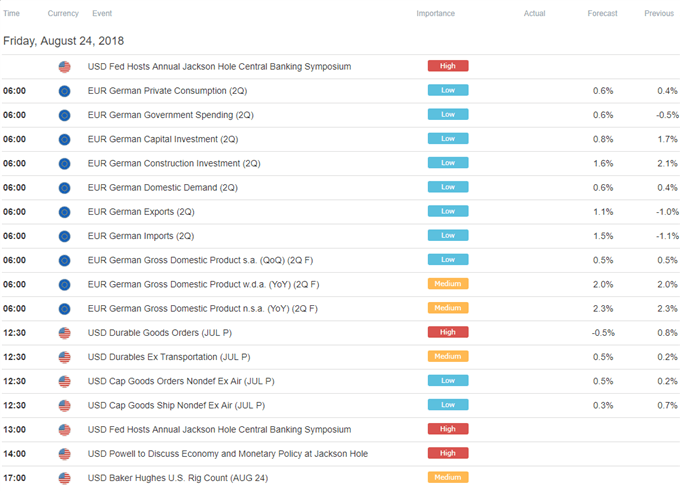Click High badge for Durable Goods Orders
The image size is (680, 491).
coord(448,332)
